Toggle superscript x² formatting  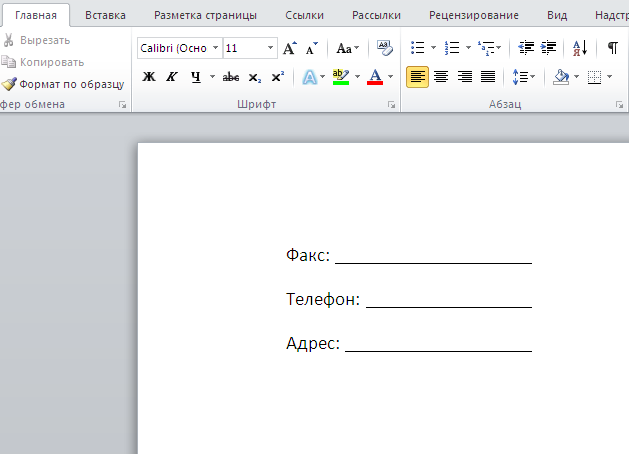[x=278, y=77]
